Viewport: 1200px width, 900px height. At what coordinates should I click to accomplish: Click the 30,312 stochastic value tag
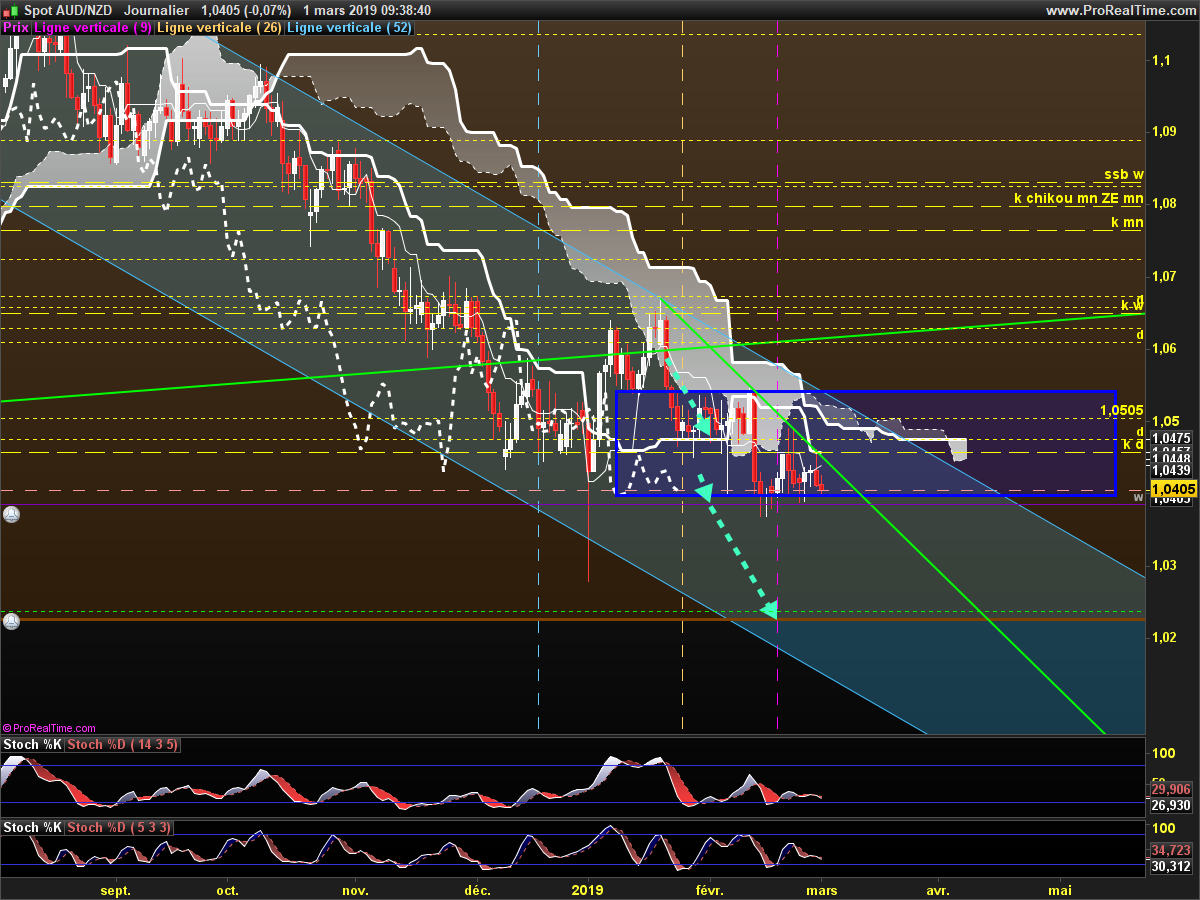click(1172, 866)
